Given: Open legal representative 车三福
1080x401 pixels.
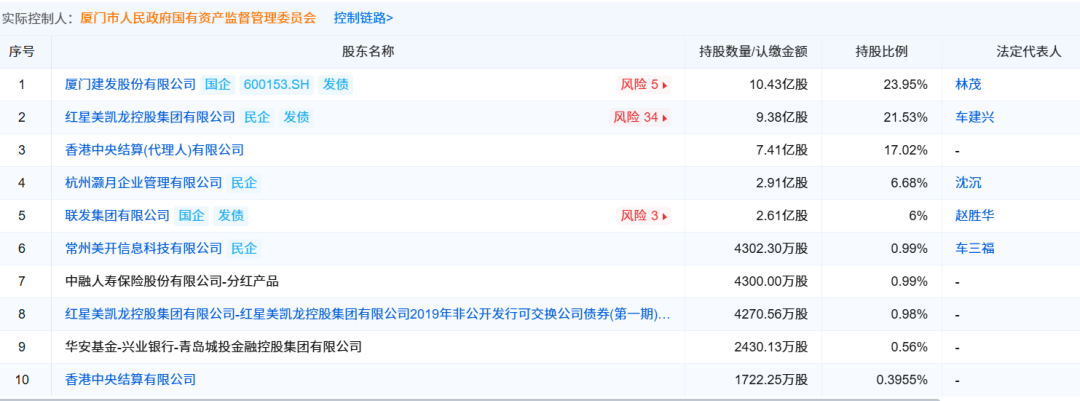Looking at the screenshot, I should point(975,248).
